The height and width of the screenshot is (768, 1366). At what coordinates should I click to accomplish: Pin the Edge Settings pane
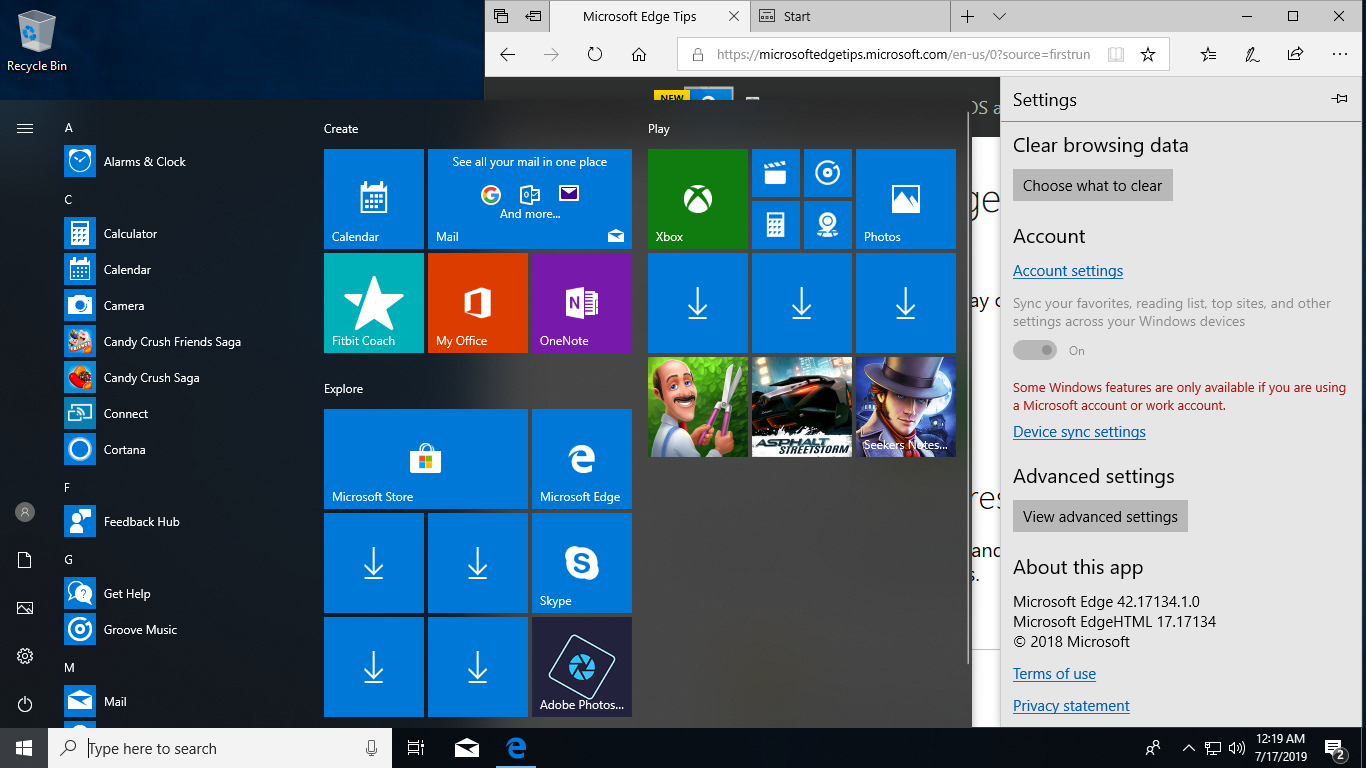coord(1340,99)
